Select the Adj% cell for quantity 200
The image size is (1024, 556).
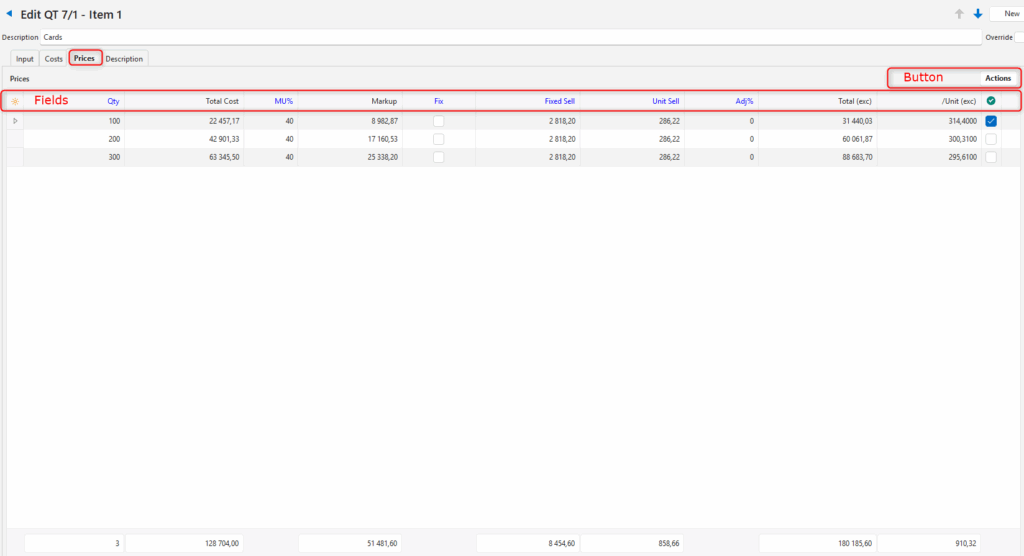click(720, 140)
